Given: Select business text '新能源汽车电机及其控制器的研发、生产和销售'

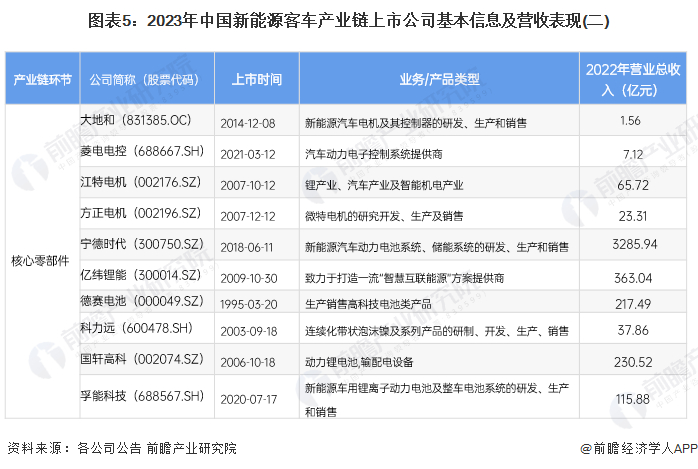Looking at the screenshot, I should [416, 123].
